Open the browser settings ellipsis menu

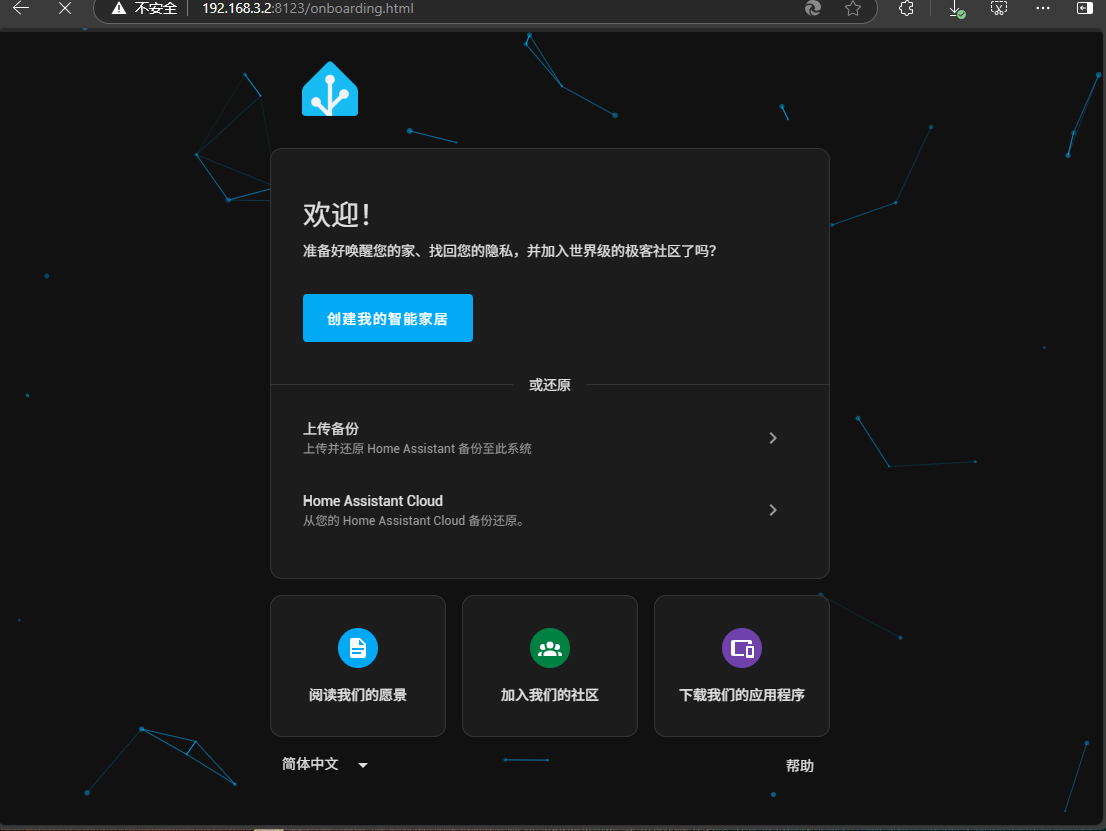(x=1043, y=9)
